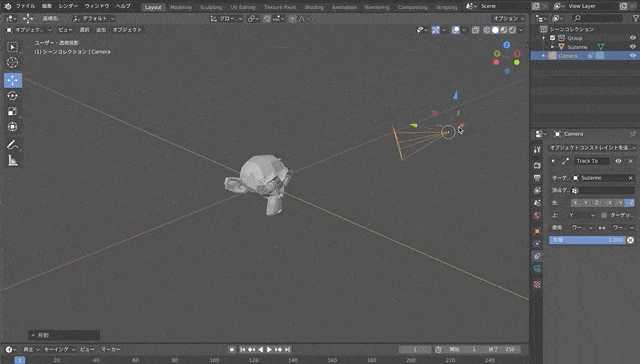
Task: Click the Blender logo menu icon
Action: coord(7,6)
